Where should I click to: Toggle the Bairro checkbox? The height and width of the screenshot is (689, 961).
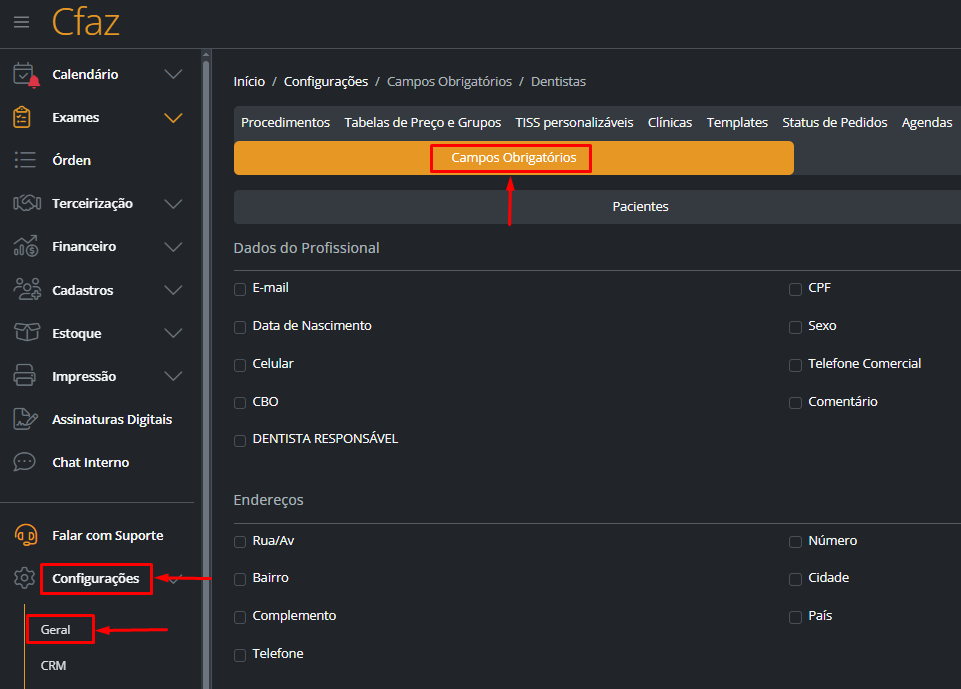[x=240, y=579]
